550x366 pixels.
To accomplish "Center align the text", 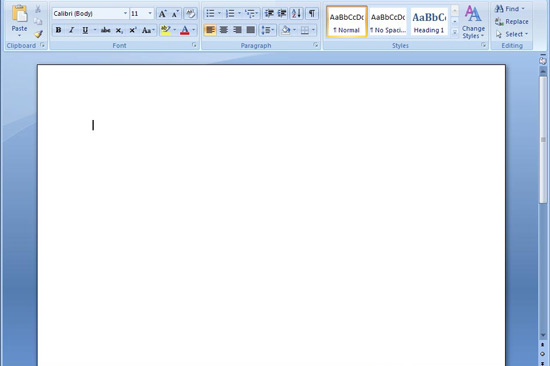I will pos(223,30).
